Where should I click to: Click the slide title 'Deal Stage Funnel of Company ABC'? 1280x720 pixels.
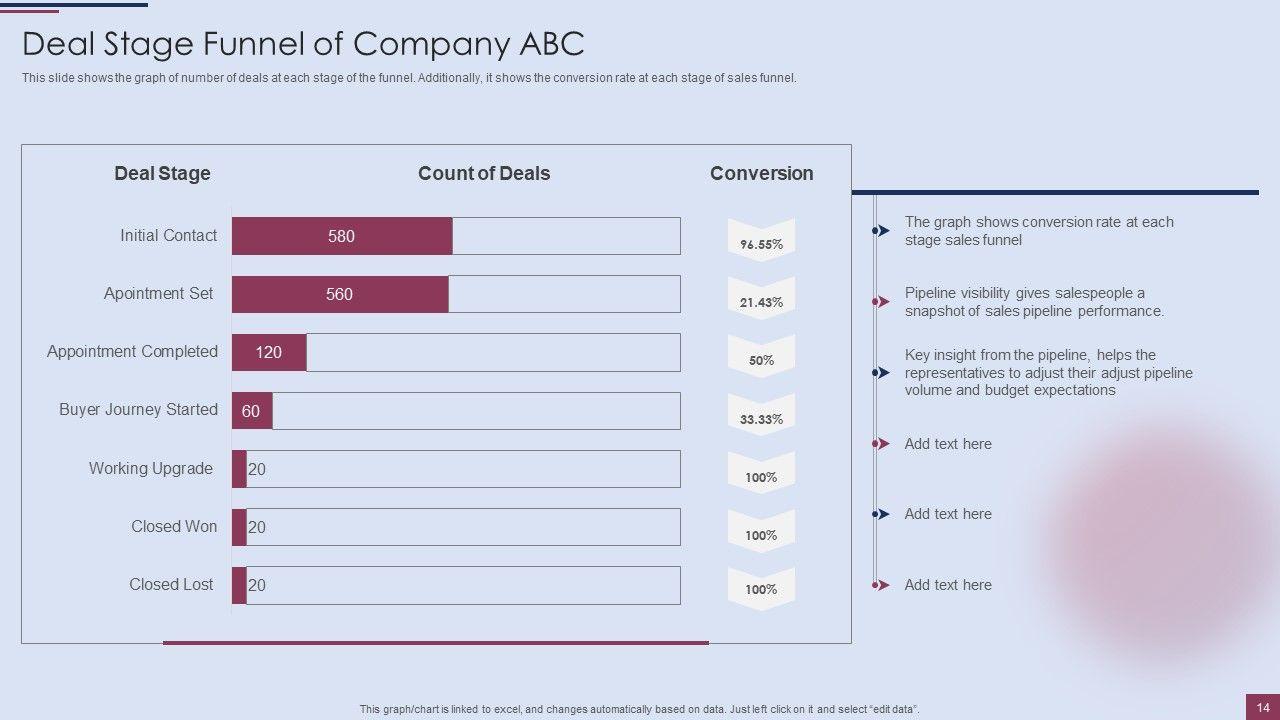tap(303, 44)
